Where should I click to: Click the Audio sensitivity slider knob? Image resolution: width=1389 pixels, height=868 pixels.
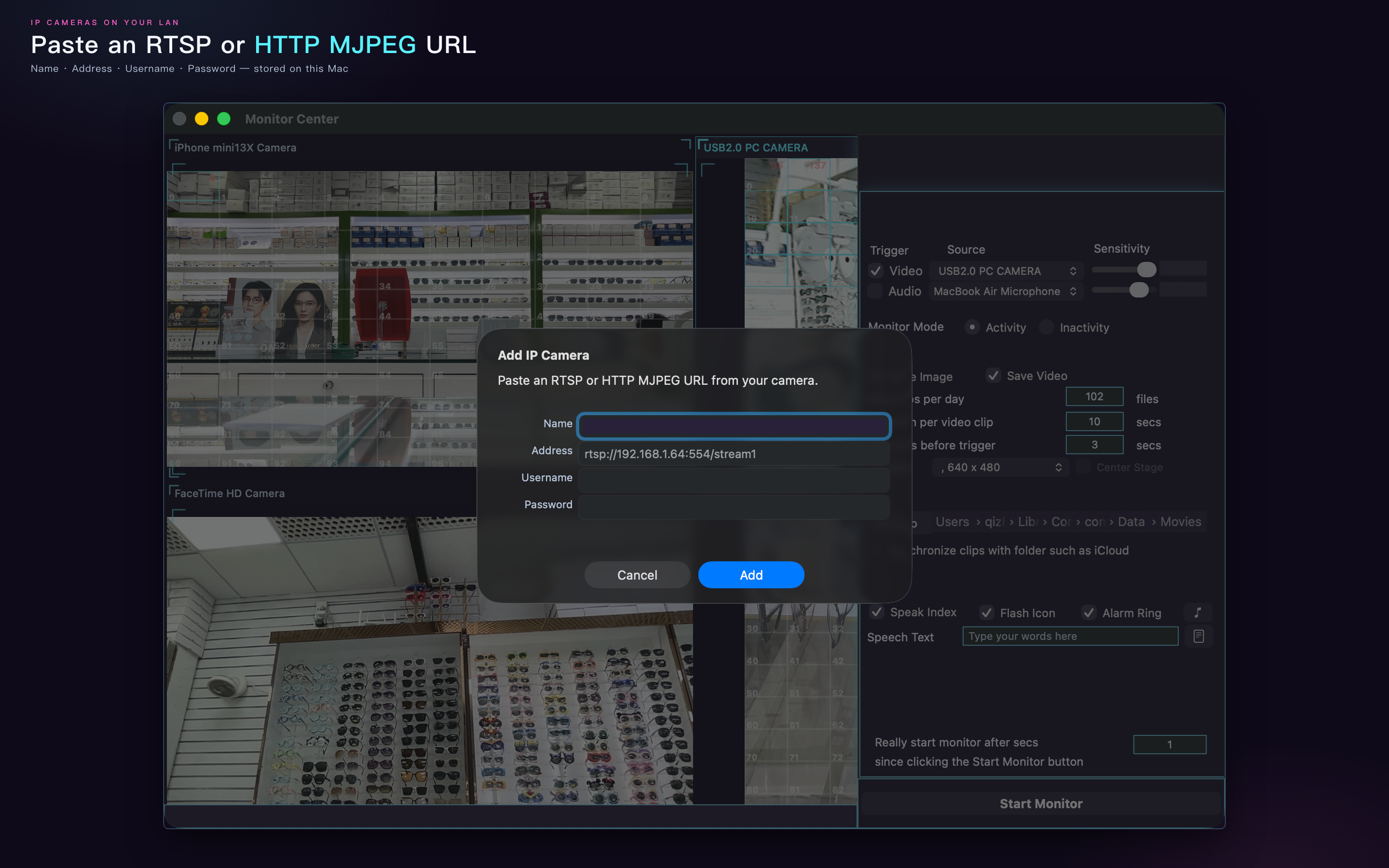pyautogui.click(x=1139, y=290)
